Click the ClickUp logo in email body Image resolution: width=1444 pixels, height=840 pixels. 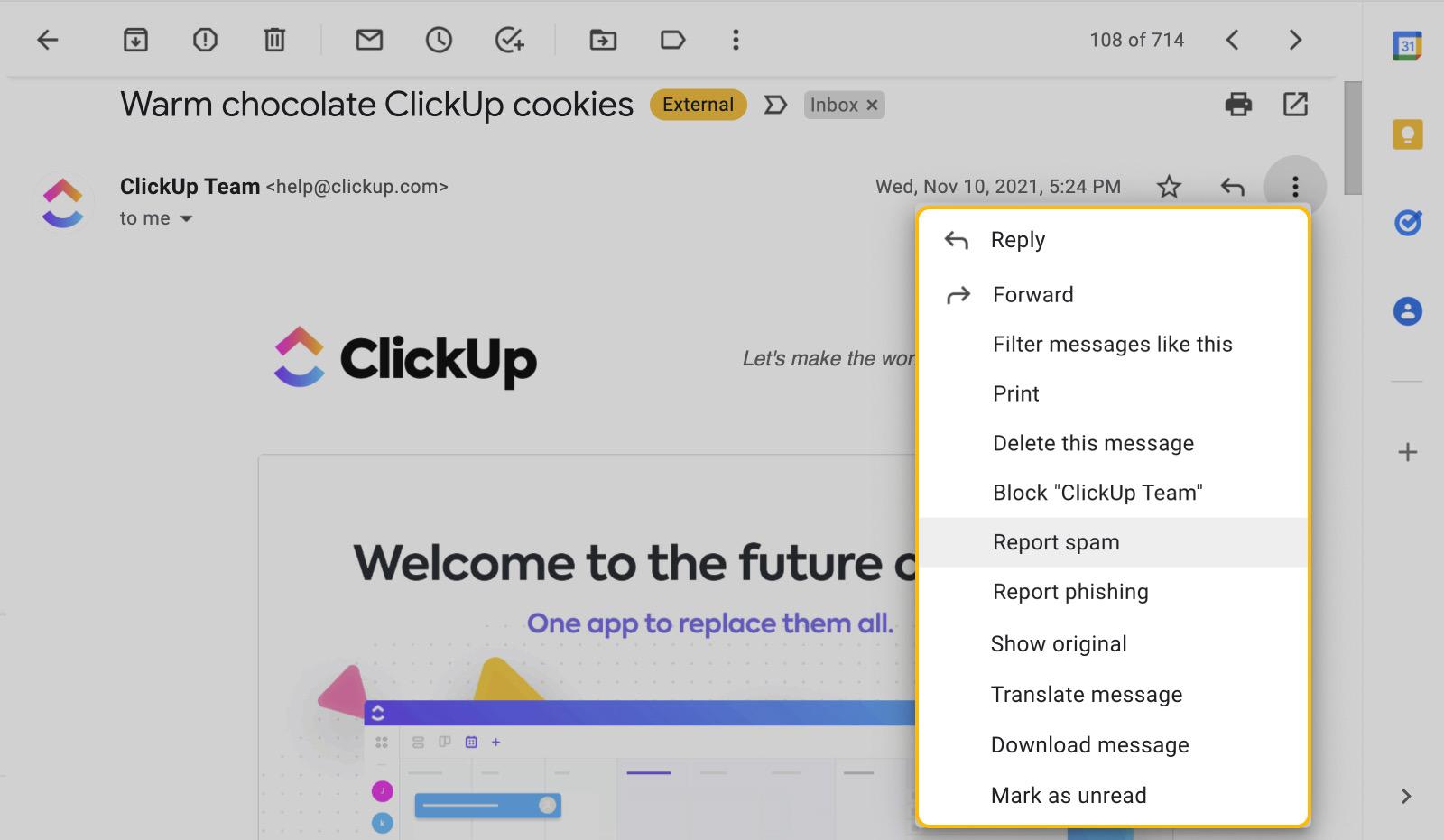click(x=404, y=358)
